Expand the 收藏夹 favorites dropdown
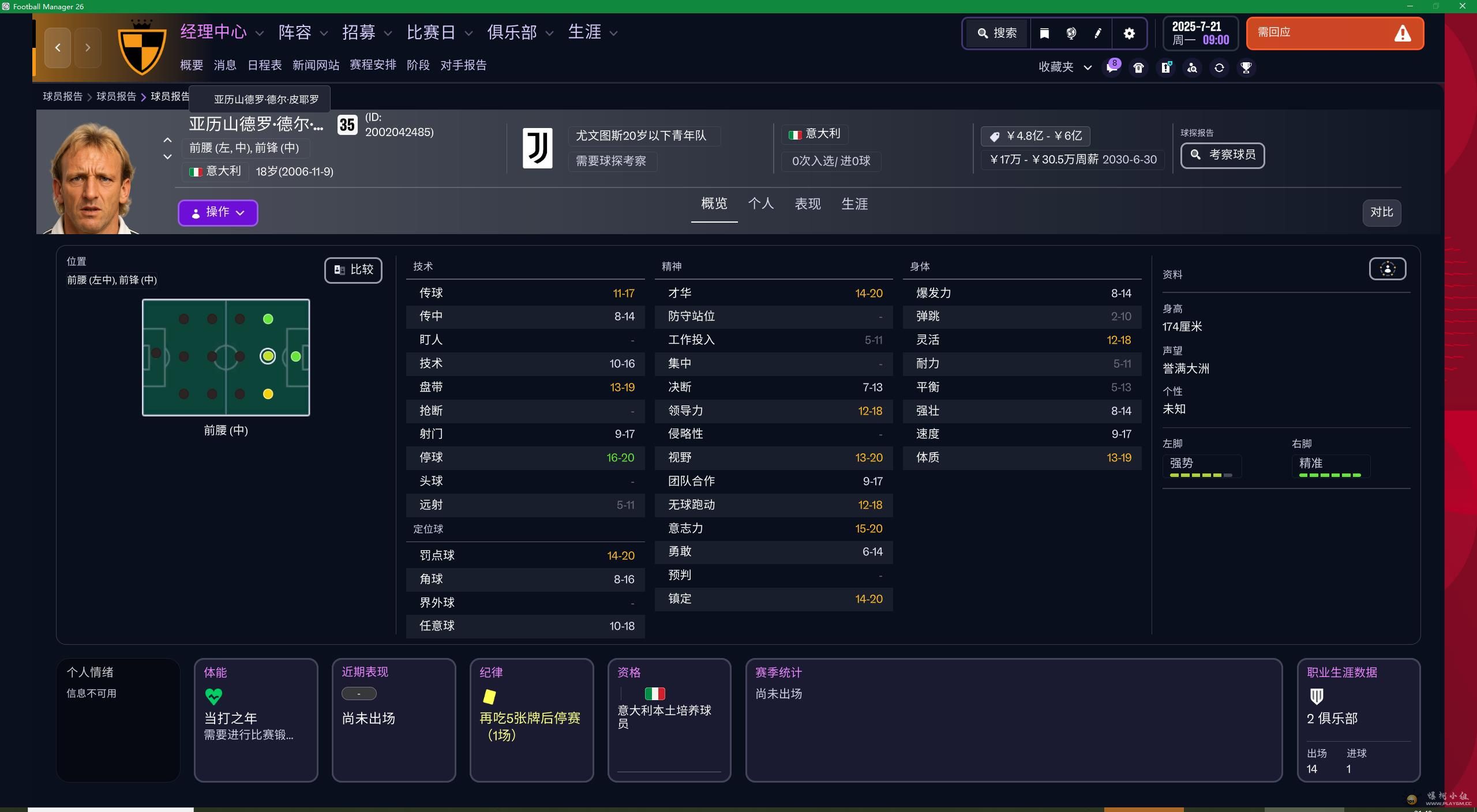 [1064, 67]
